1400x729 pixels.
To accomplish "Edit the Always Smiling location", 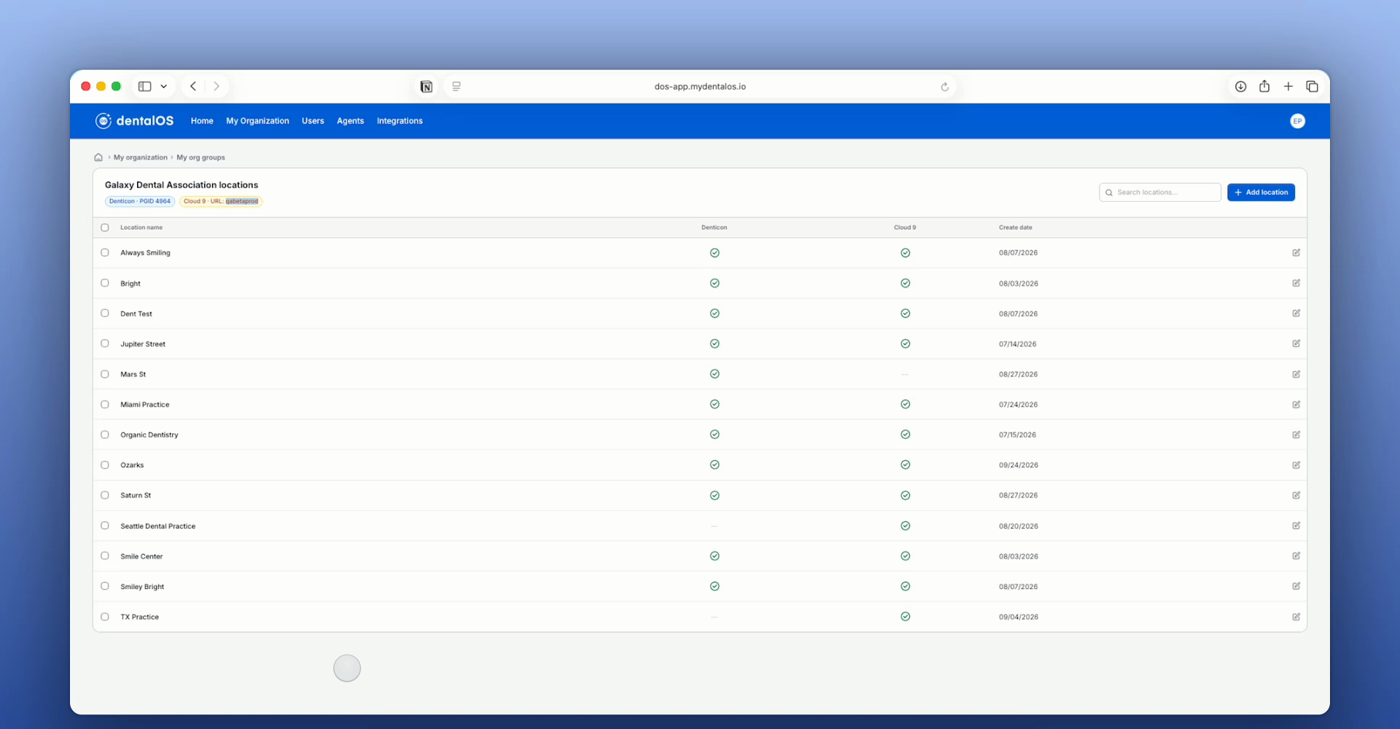I will [1296, 253].
